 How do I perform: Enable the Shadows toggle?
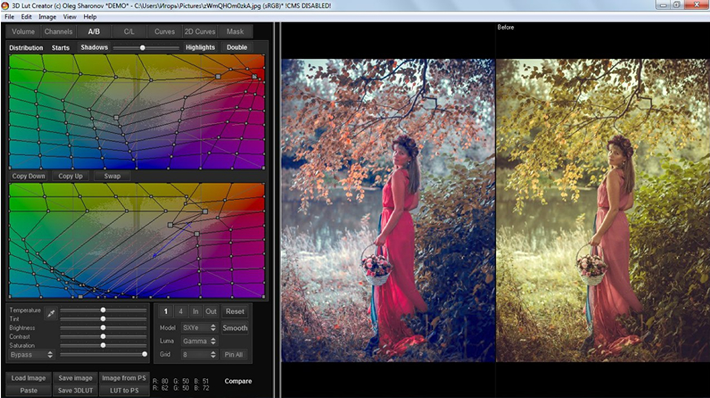(x=94, y=47)
